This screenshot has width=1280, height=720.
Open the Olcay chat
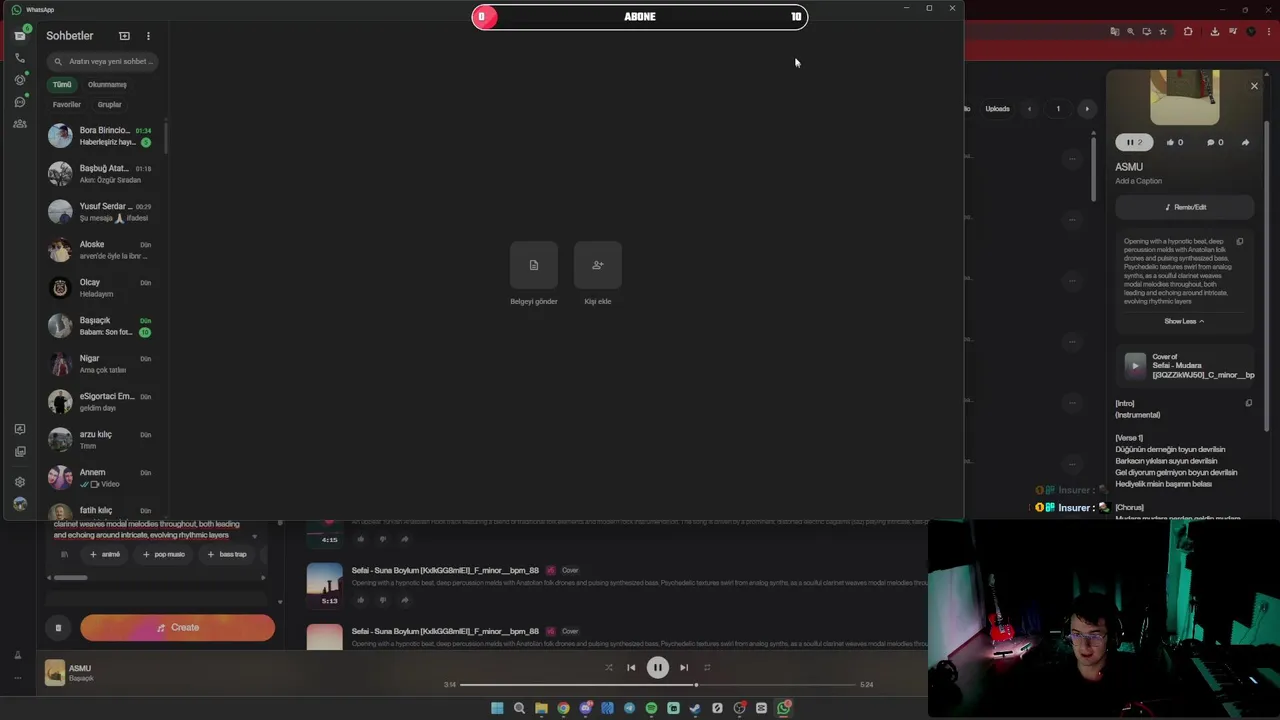pyautogui.click(x=104, y=288)
